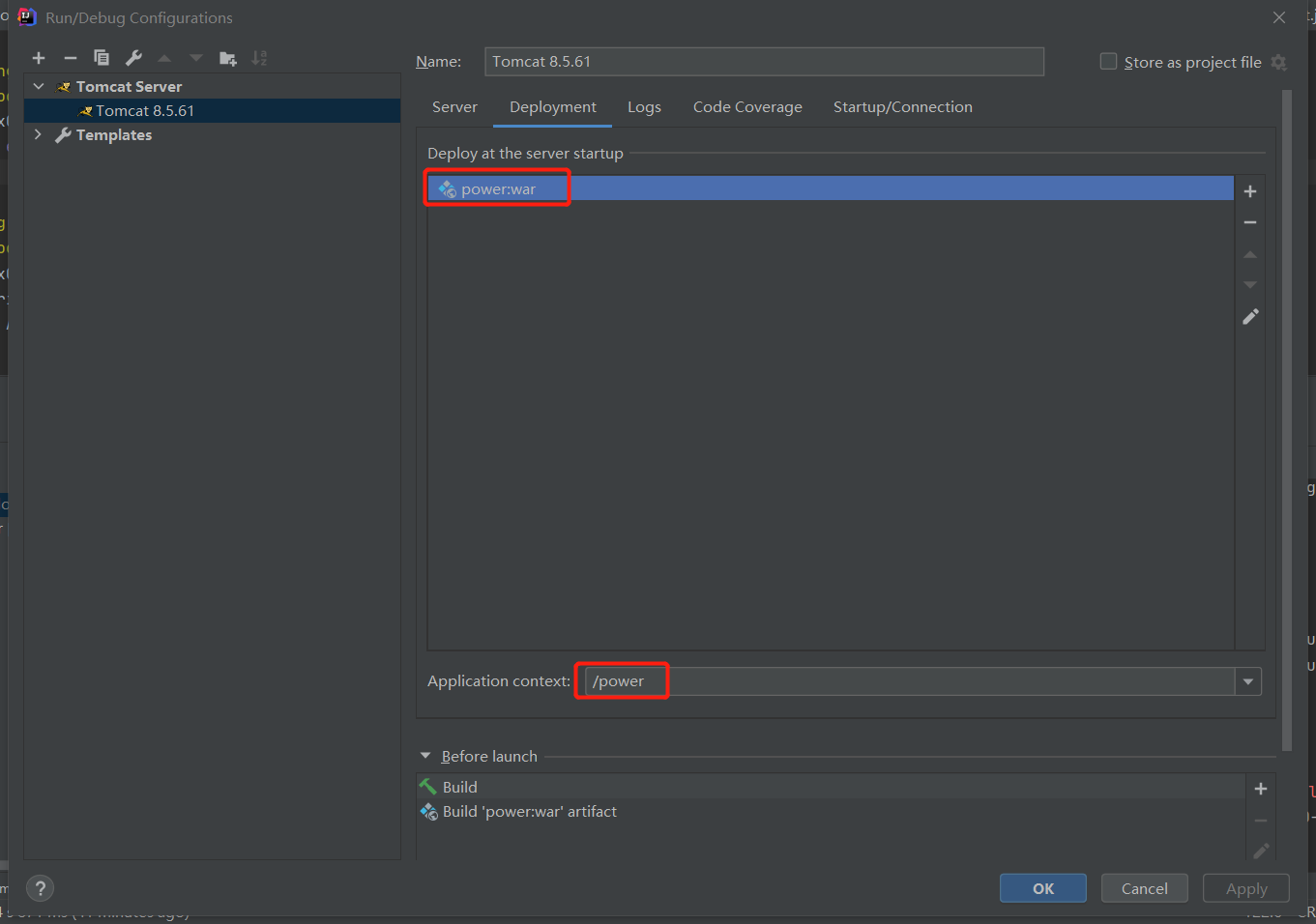The width and height of the screenshot is (1316, 924).
Task: Copy the selected configuration
Action: click(102, 58)
